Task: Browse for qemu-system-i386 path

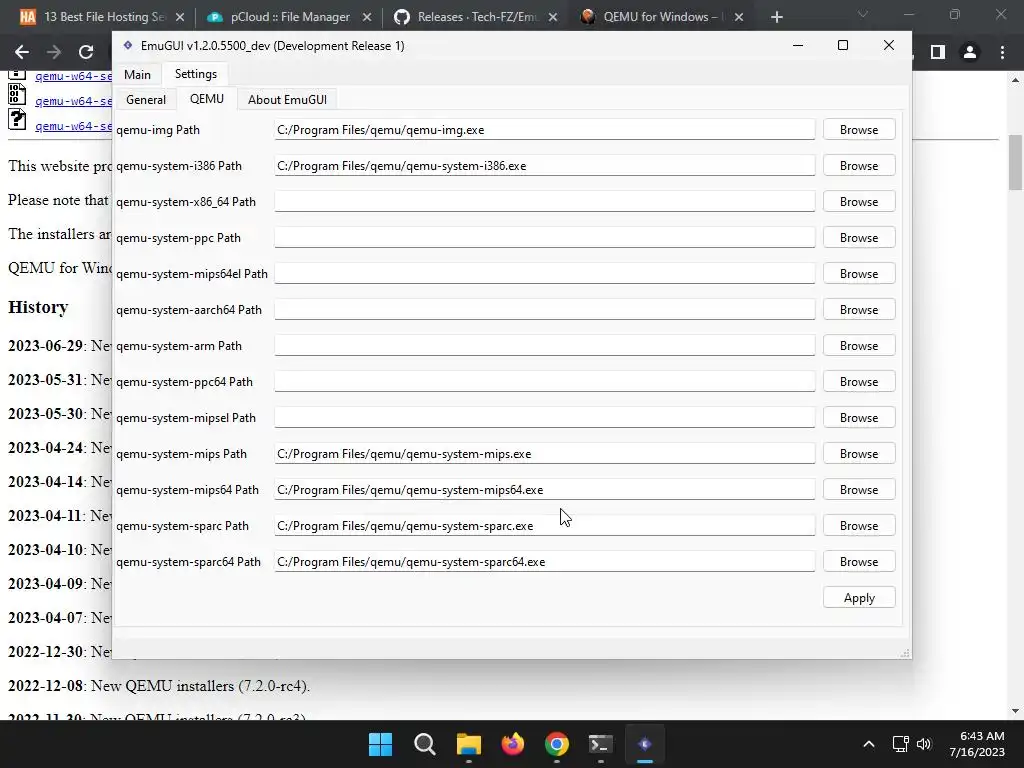Action: [859, 165]
